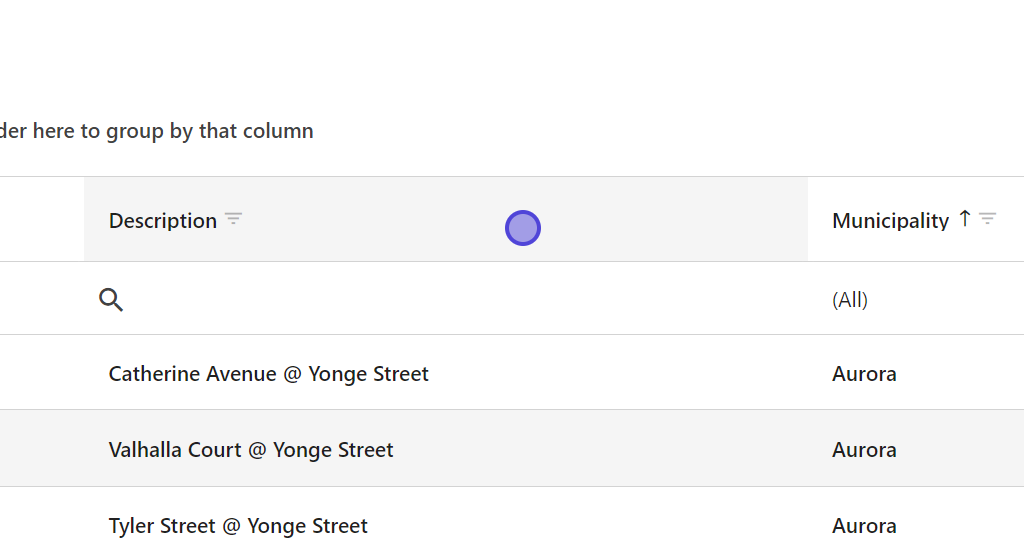This screenshot has width=1024, height=559.
Task: Sort by the Description column header
Action: point(163,221)
